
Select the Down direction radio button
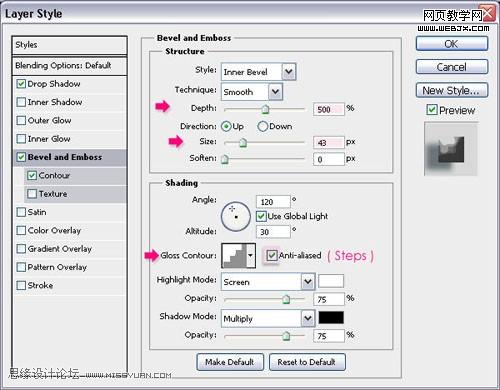[263, 126]
